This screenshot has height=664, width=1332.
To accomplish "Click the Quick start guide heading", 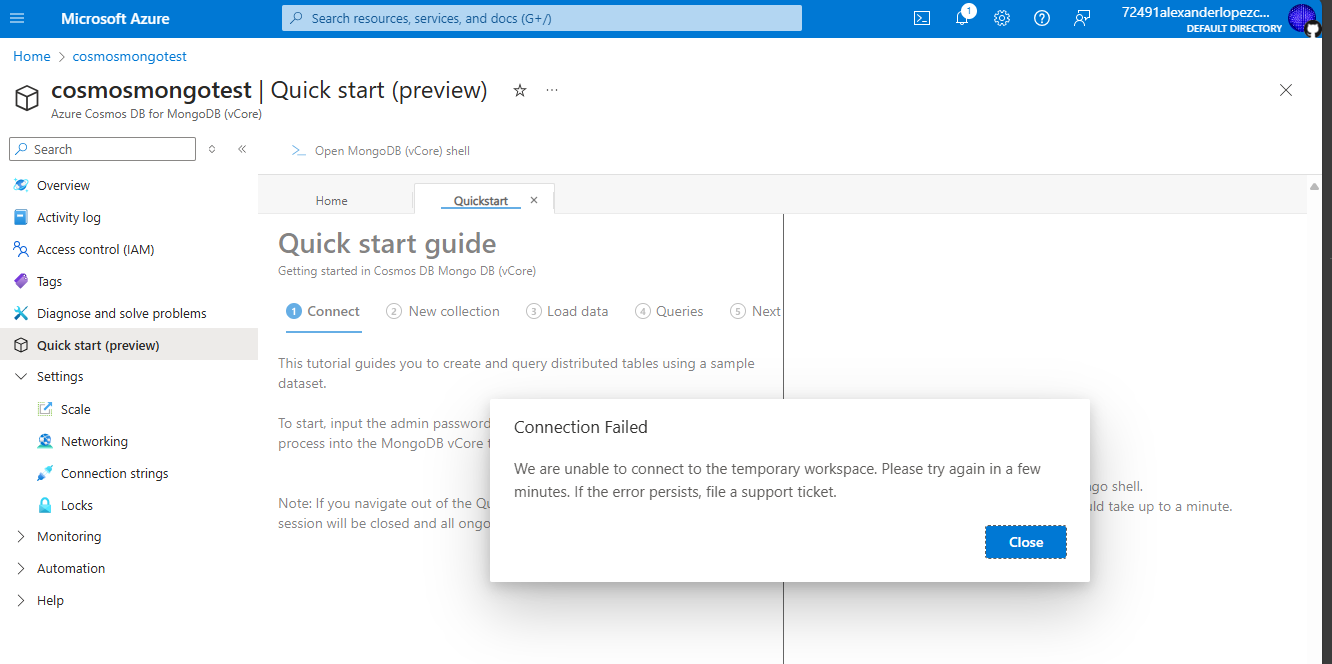I will pos(387,243).
